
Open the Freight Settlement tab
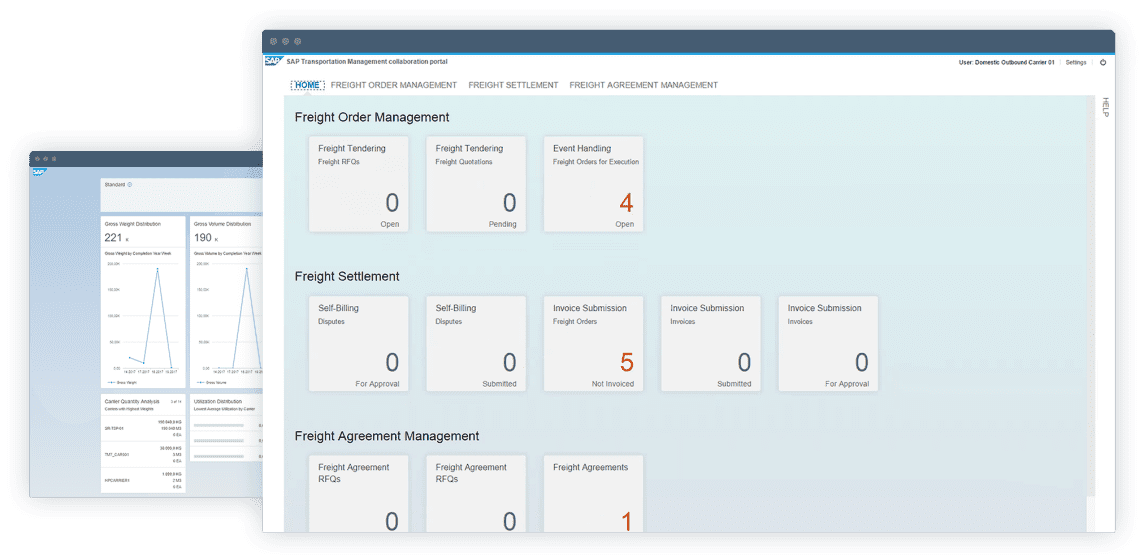coord(513,85)
